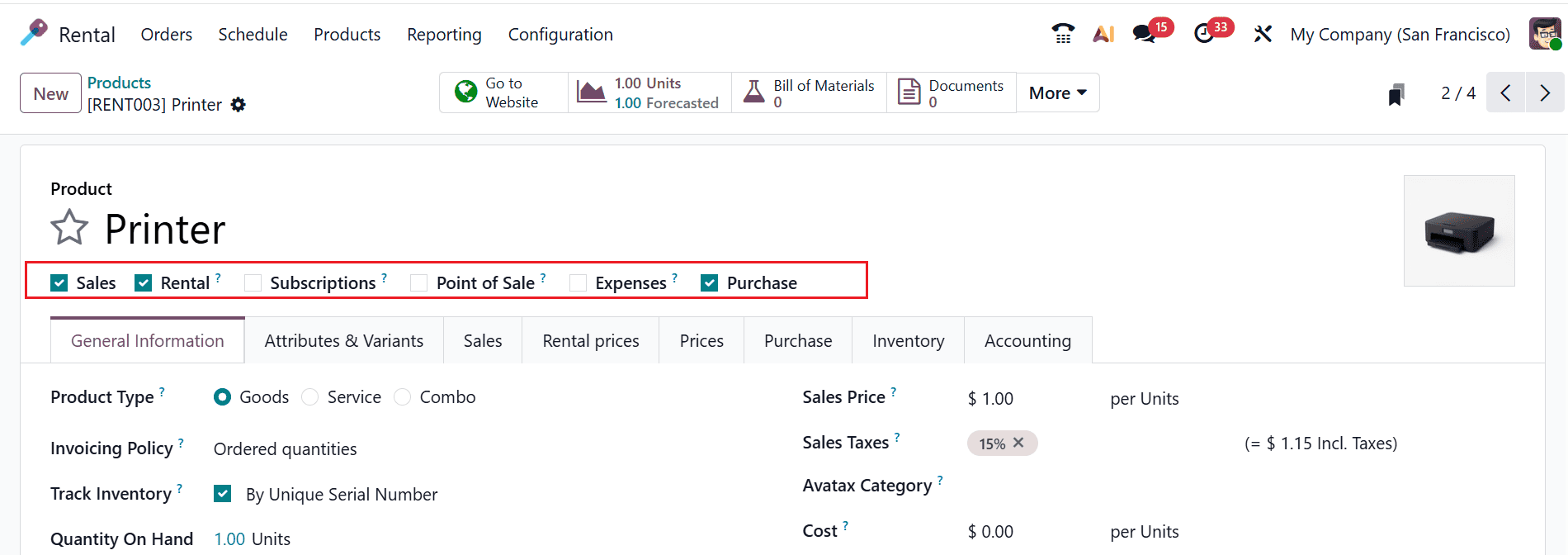Screen dimensions: 1568x555
Task: Click the New button
Action: pyautogui.click(x=50, y=93)
